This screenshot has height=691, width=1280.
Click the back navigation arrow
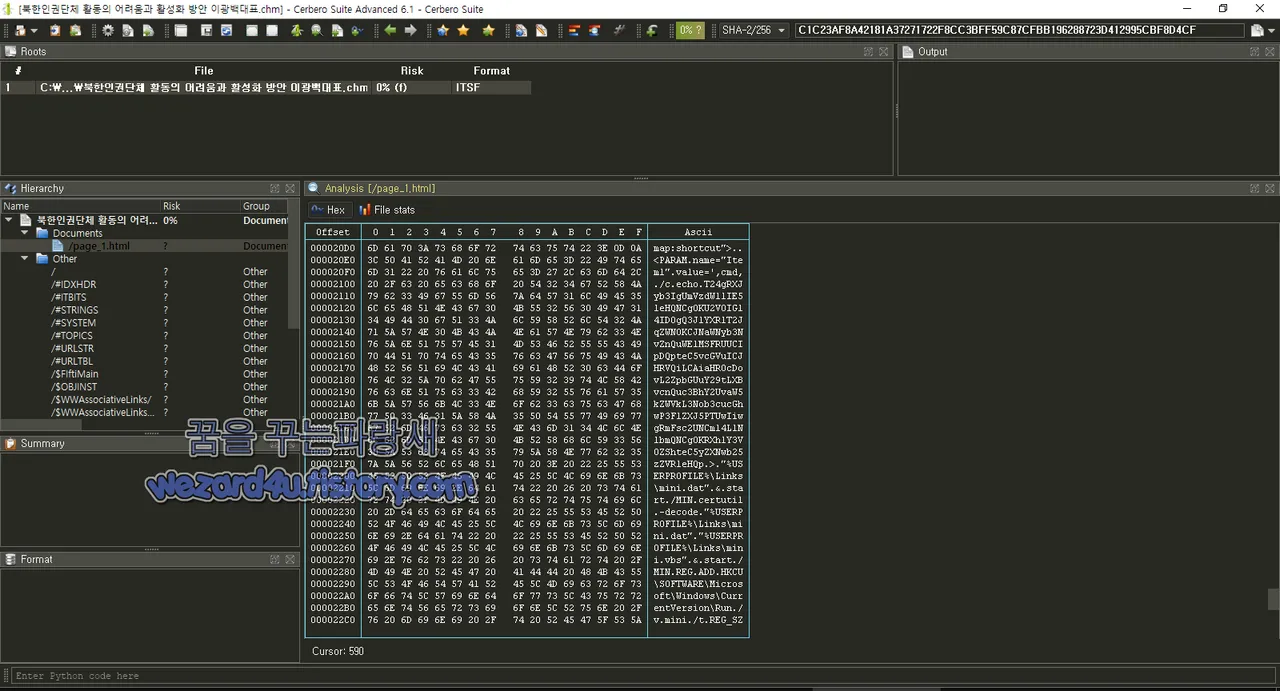389,30
